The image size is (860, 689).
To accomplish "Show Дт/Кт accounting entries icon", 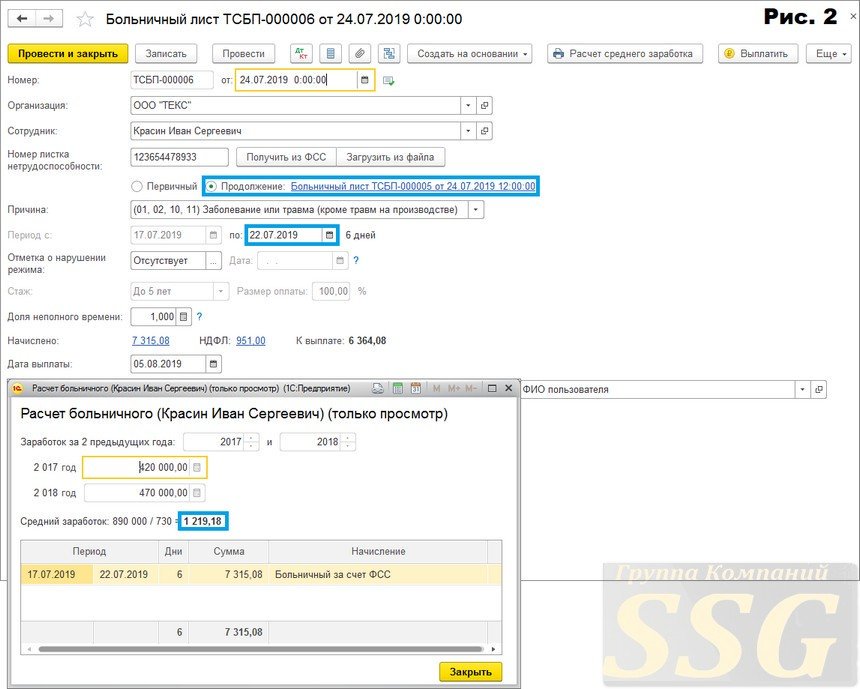I will [300, 54].
